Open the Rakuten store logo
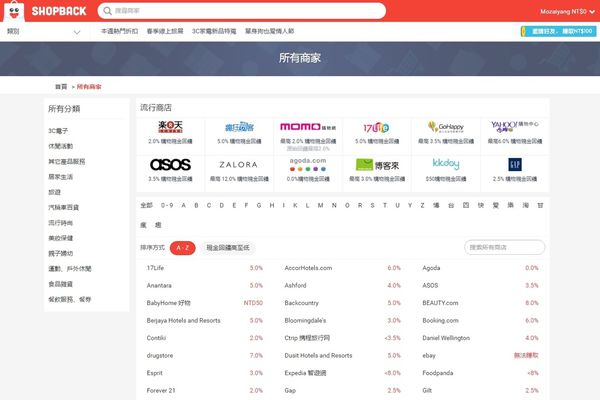 point(170,127)
